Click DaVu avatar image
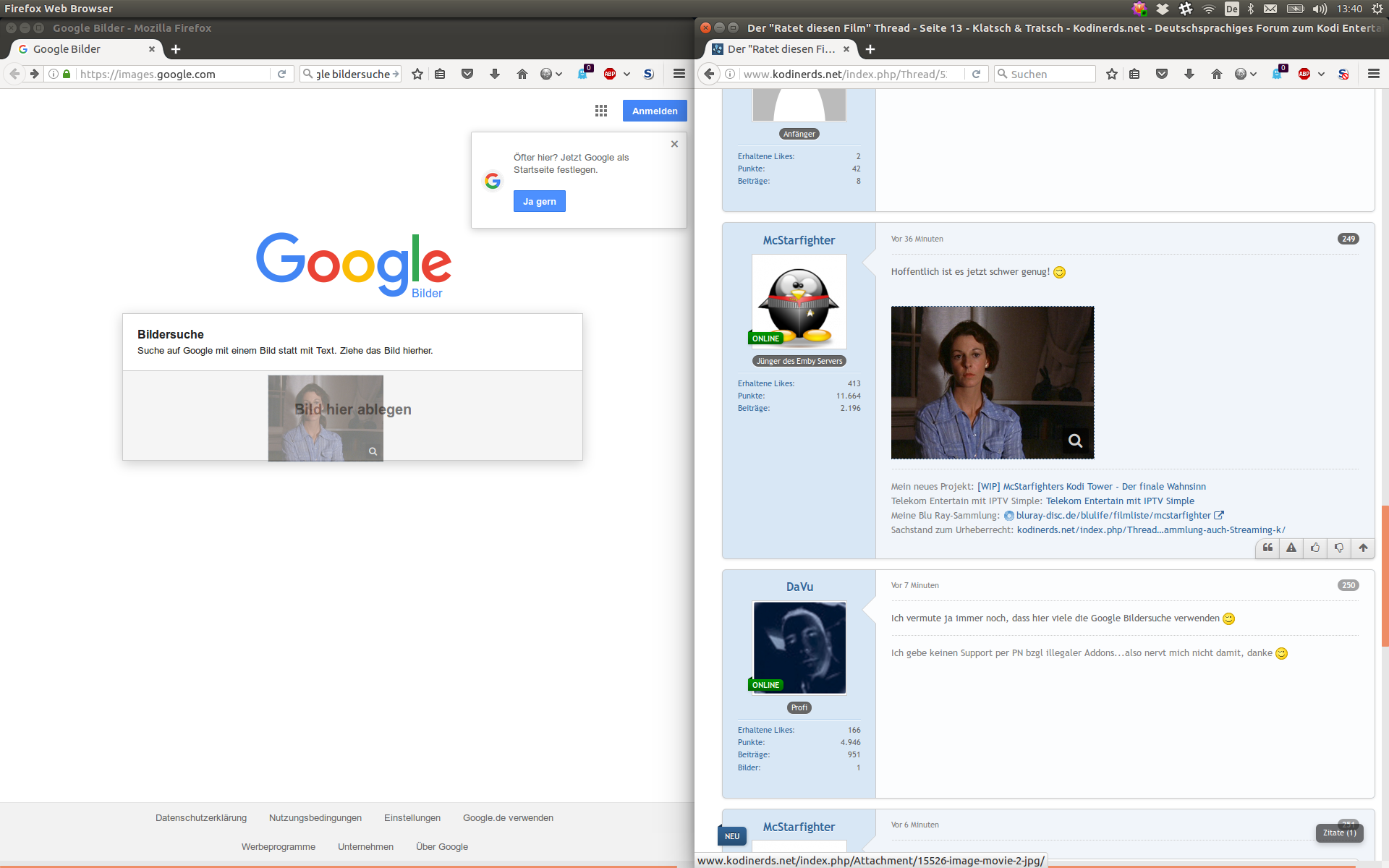1389x868 pixels. click(799, 647)
